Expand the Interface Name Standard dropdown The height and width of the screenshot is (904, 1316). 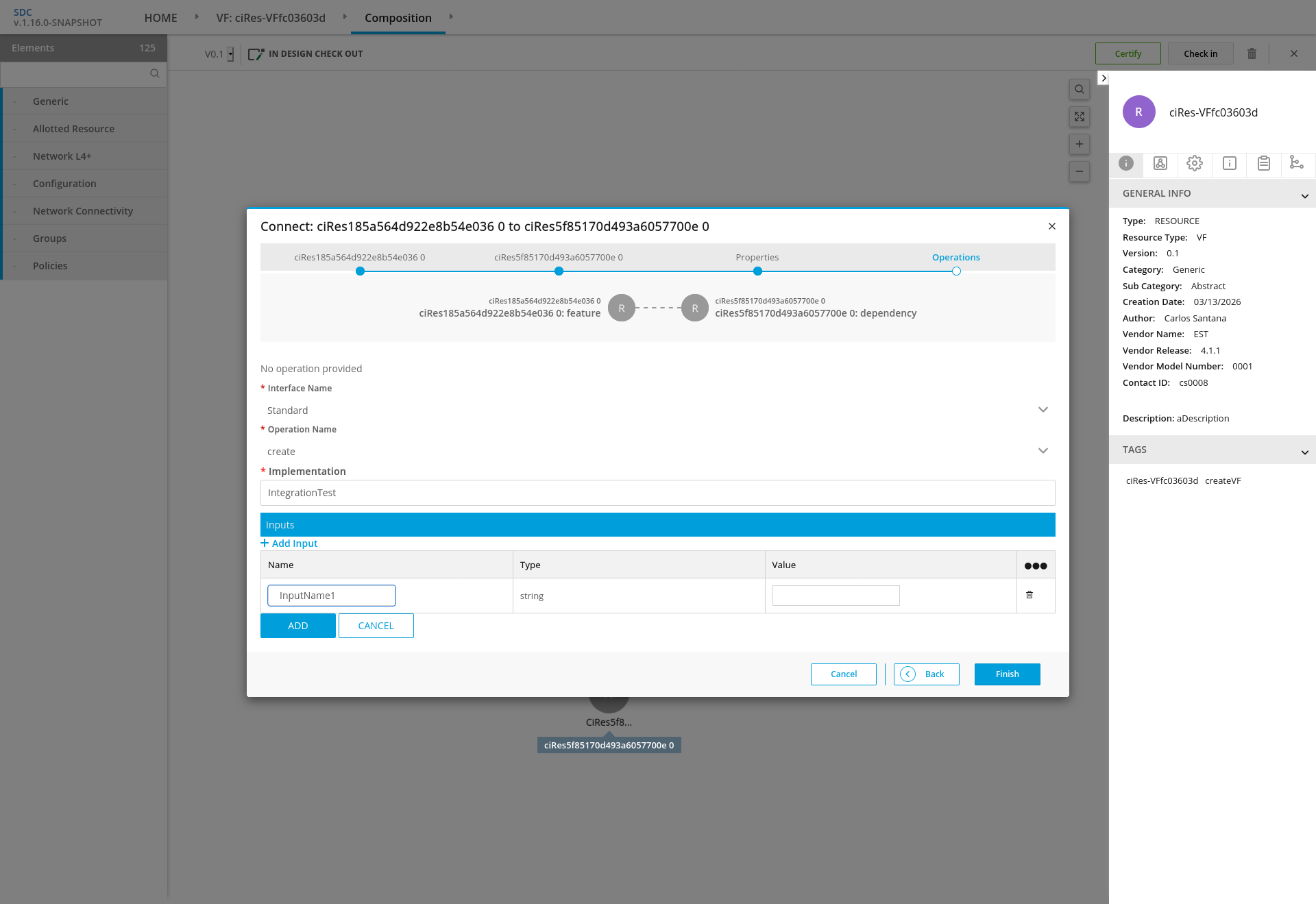[1043, 410]
